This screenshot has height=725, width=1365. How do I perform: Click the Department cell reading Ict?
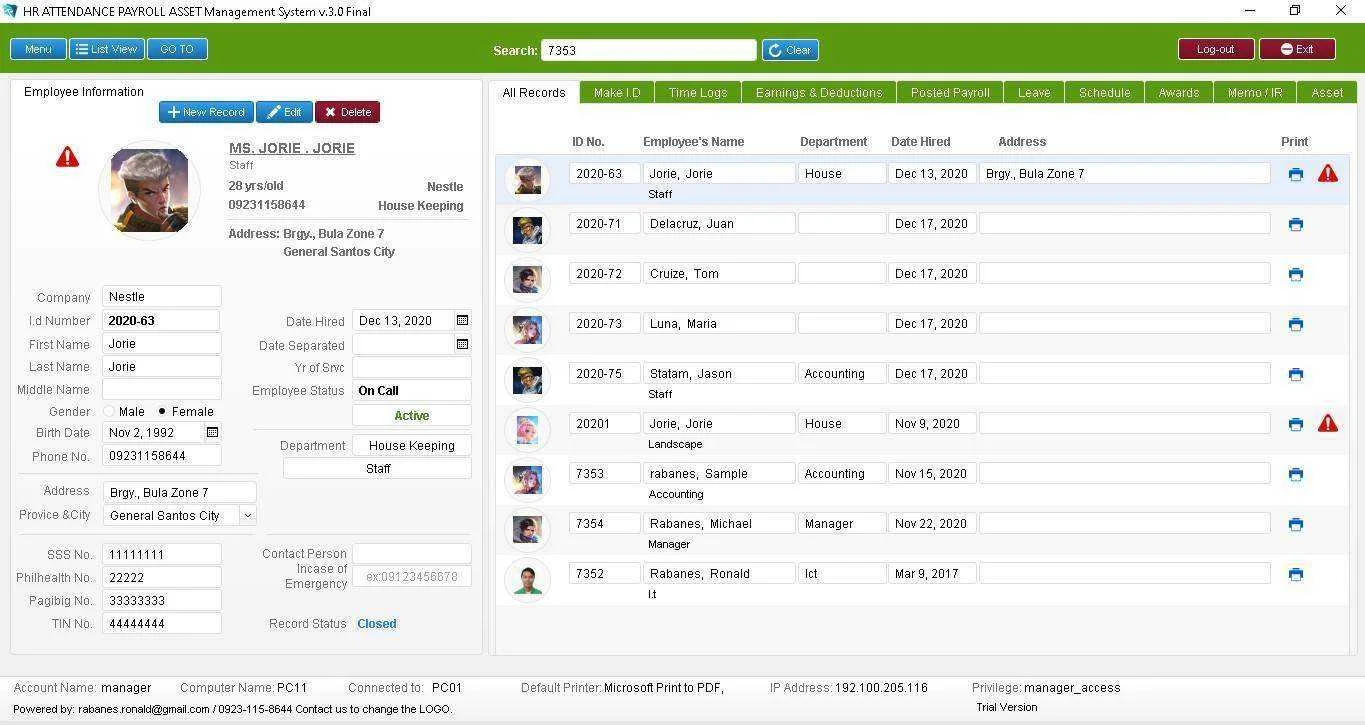point(842,573)
